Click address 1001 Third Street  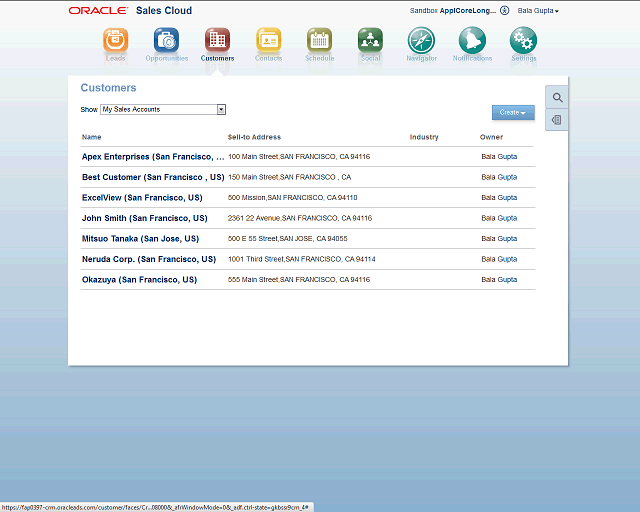coord(302,259)
